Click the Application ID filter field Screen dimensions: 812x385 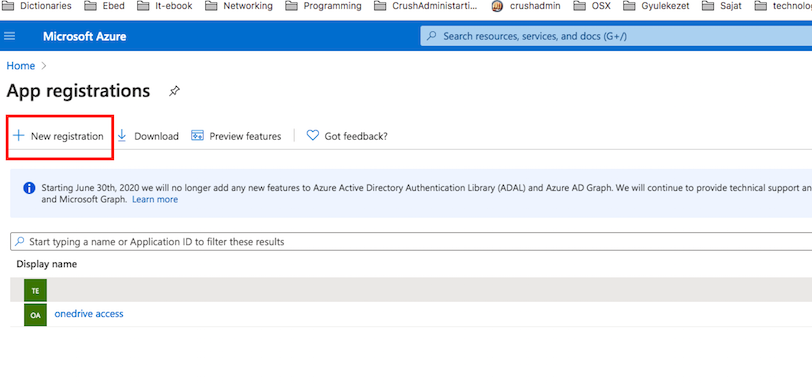pos(412,242)
